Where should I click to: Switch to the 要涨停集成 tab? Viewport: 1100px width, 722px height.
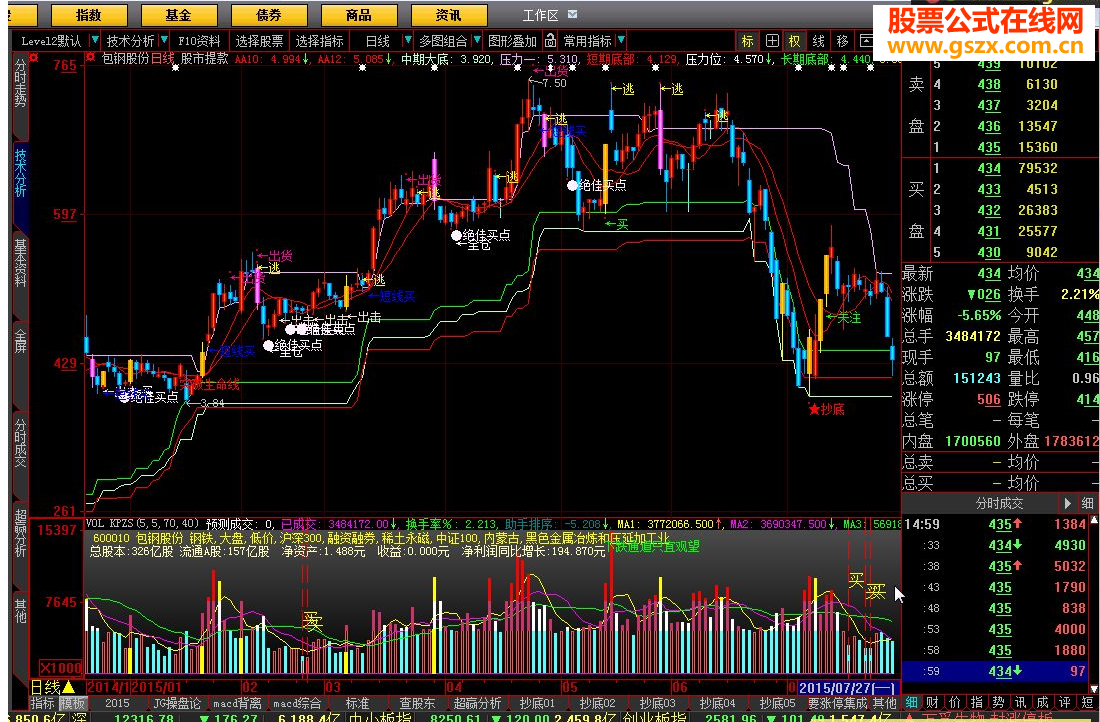point(838,703)
